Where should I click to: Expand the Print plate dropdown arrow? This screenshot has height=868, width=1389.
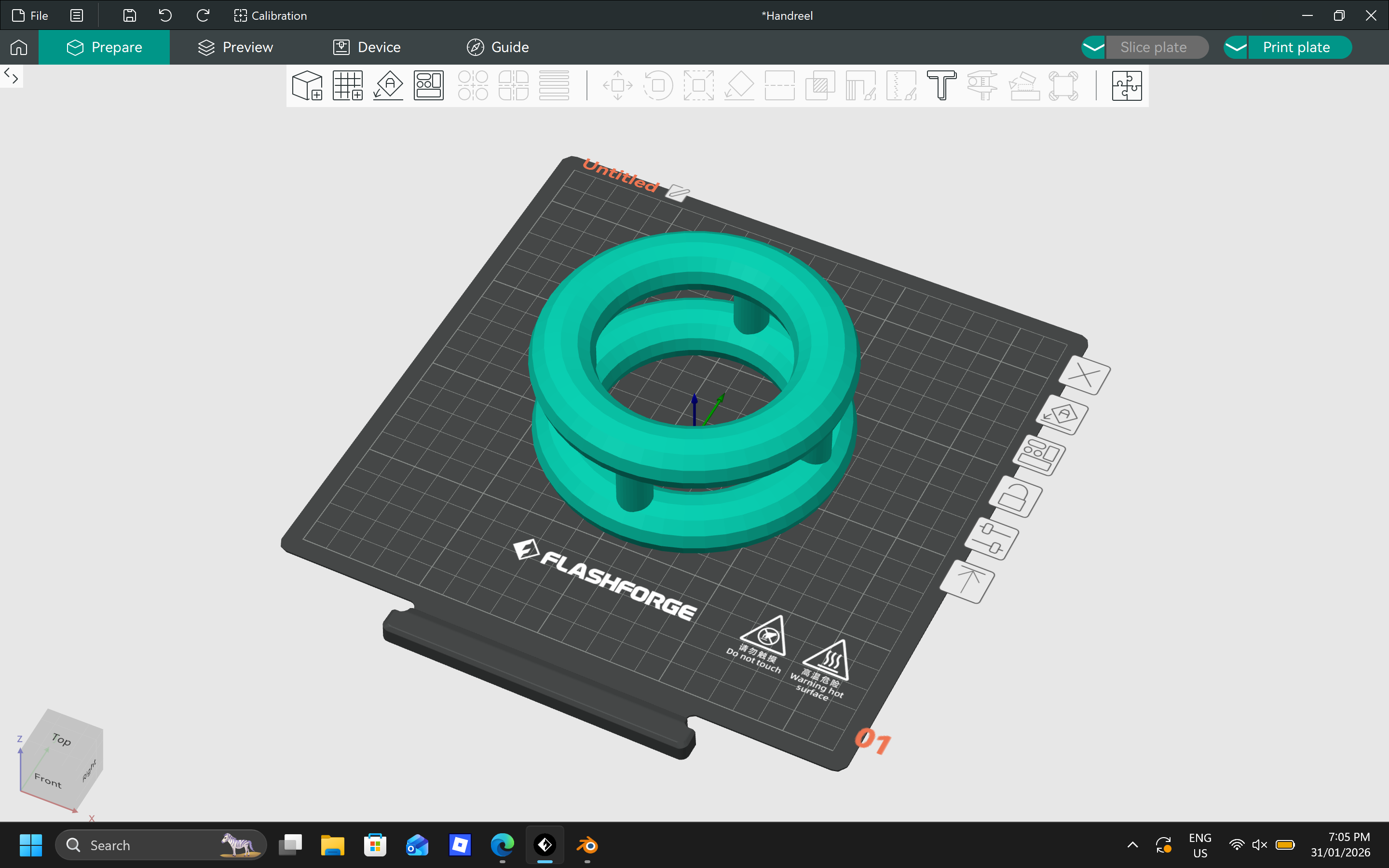pos(1235,47)
